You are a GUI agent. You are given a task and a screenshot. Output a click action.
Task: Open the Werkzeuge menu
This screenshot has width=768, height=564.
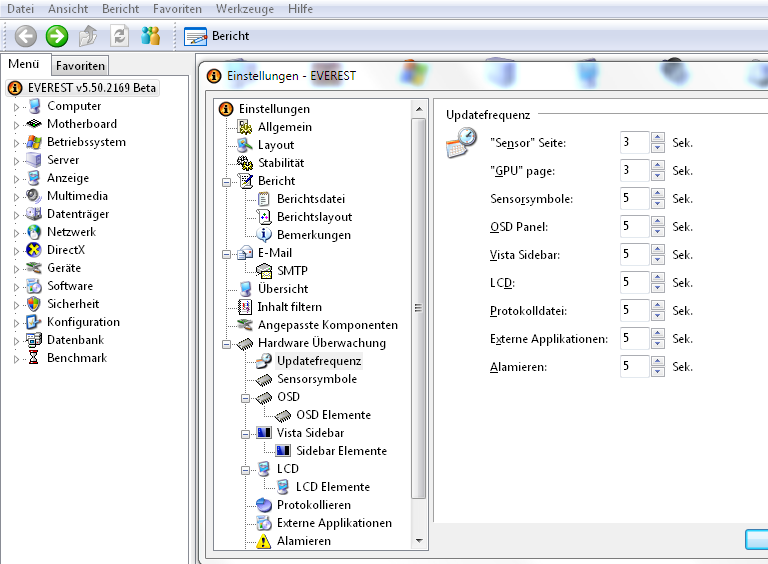coord(245,9)
